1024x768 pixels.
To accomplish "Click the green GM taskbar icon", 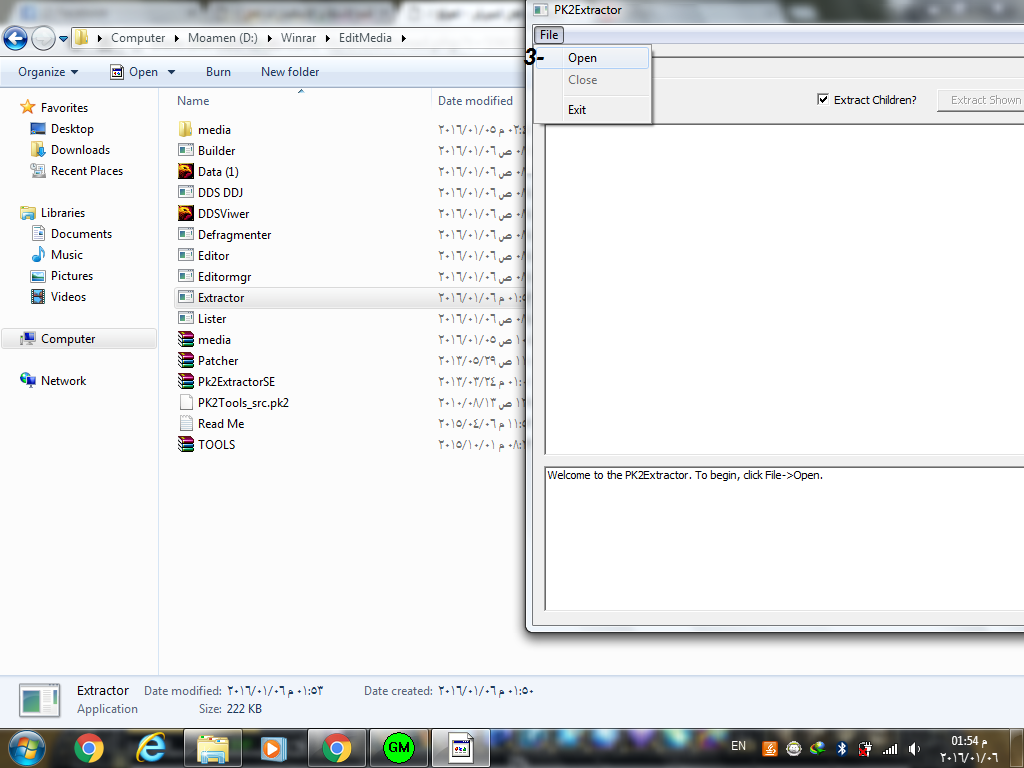I will point(398,748).
